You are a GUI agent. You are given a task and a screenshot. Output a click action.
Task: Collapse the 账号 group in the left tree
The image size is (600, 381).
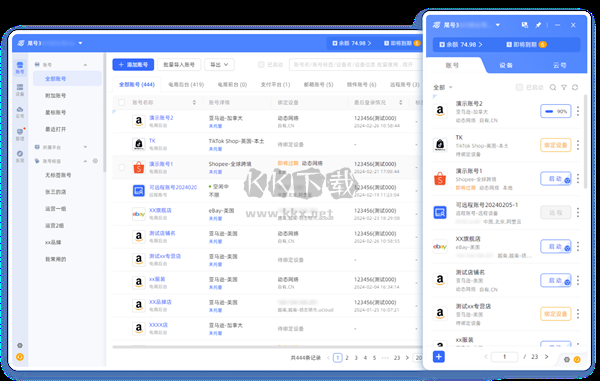coord(85,65)
